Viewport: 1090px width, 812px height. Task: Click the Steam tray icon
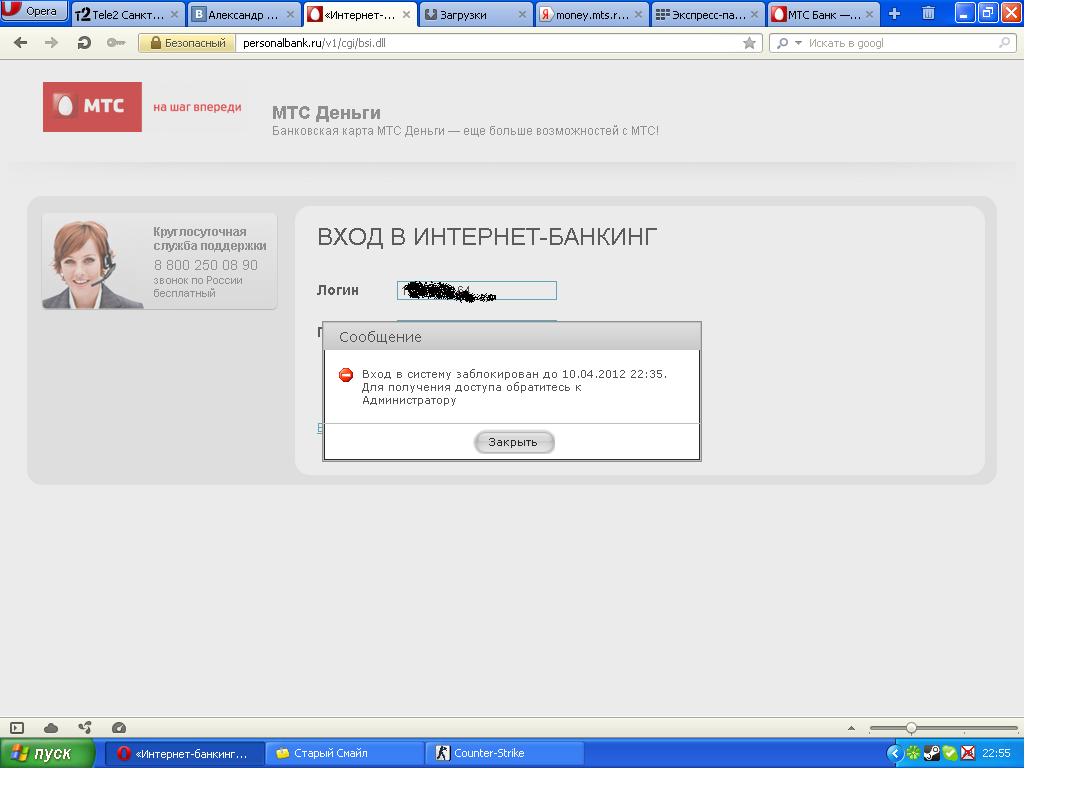tap(932, 753)
